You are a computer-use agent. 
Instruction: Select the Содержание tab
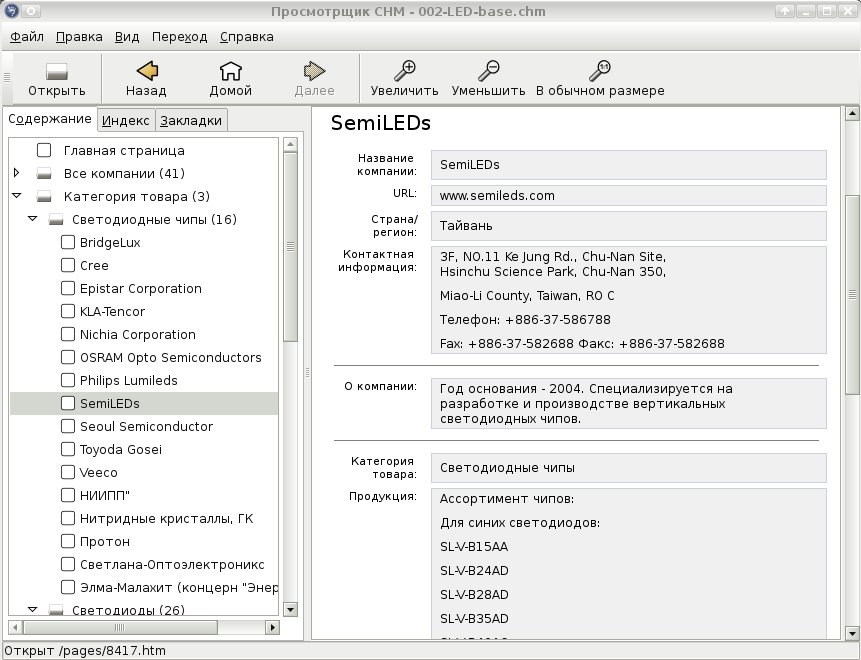50,119
